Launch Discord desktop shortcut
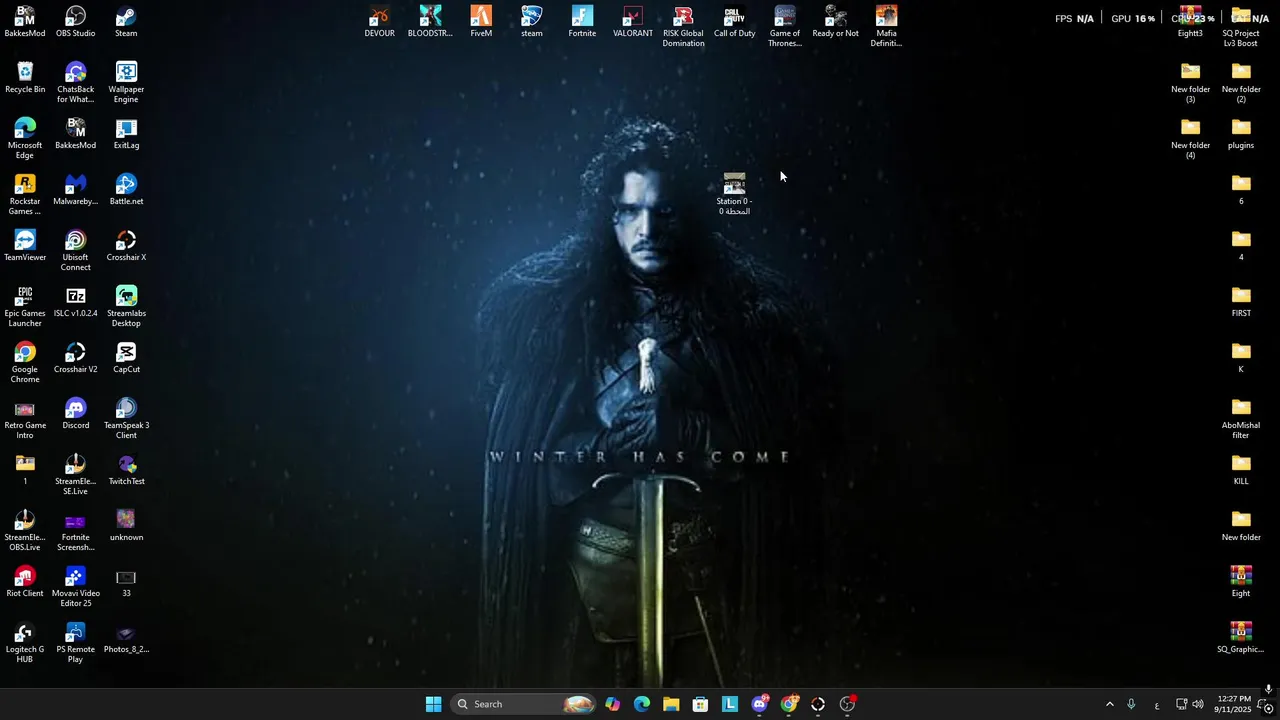 (75, 414)
